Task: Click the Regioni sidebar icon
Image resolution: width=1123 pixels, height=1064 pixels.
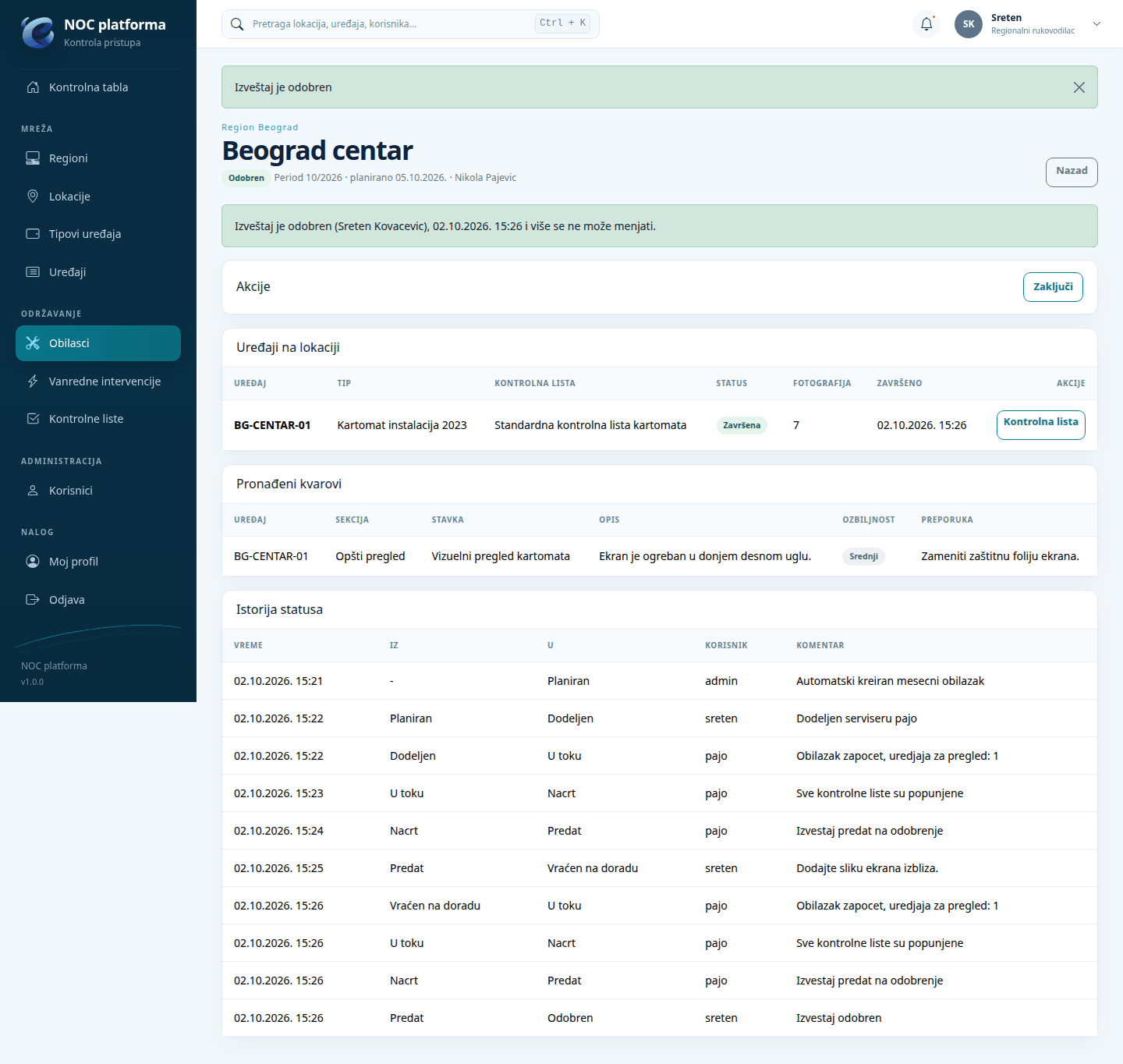Action: (33, 158)
